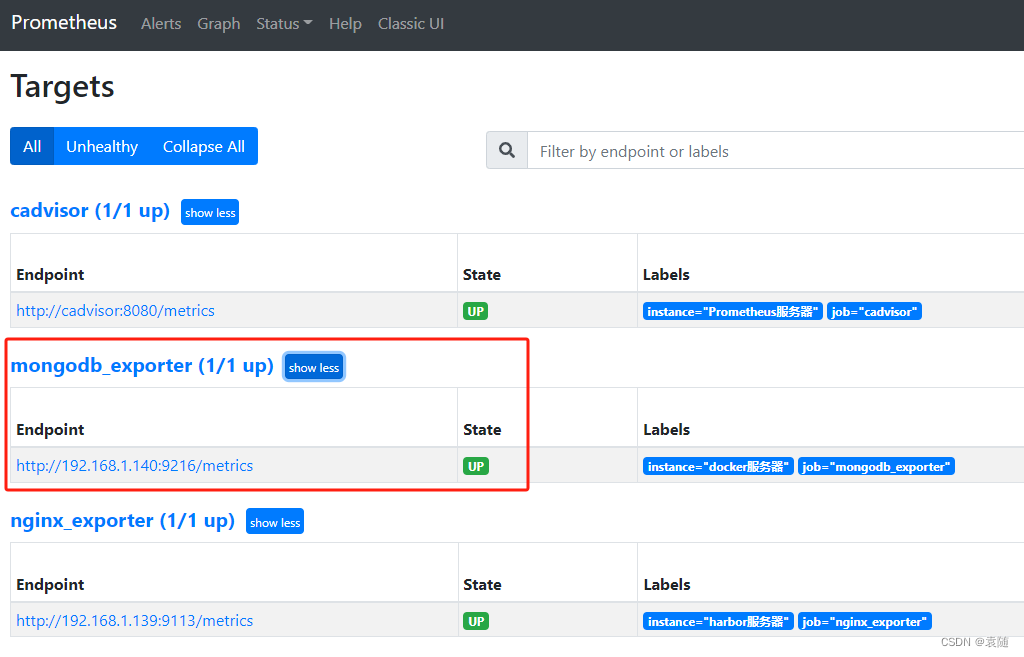Click the UP badge in mongodb_exporter row
The height and width of the screenshot is (657, 1024).
(x=475, y=465)
